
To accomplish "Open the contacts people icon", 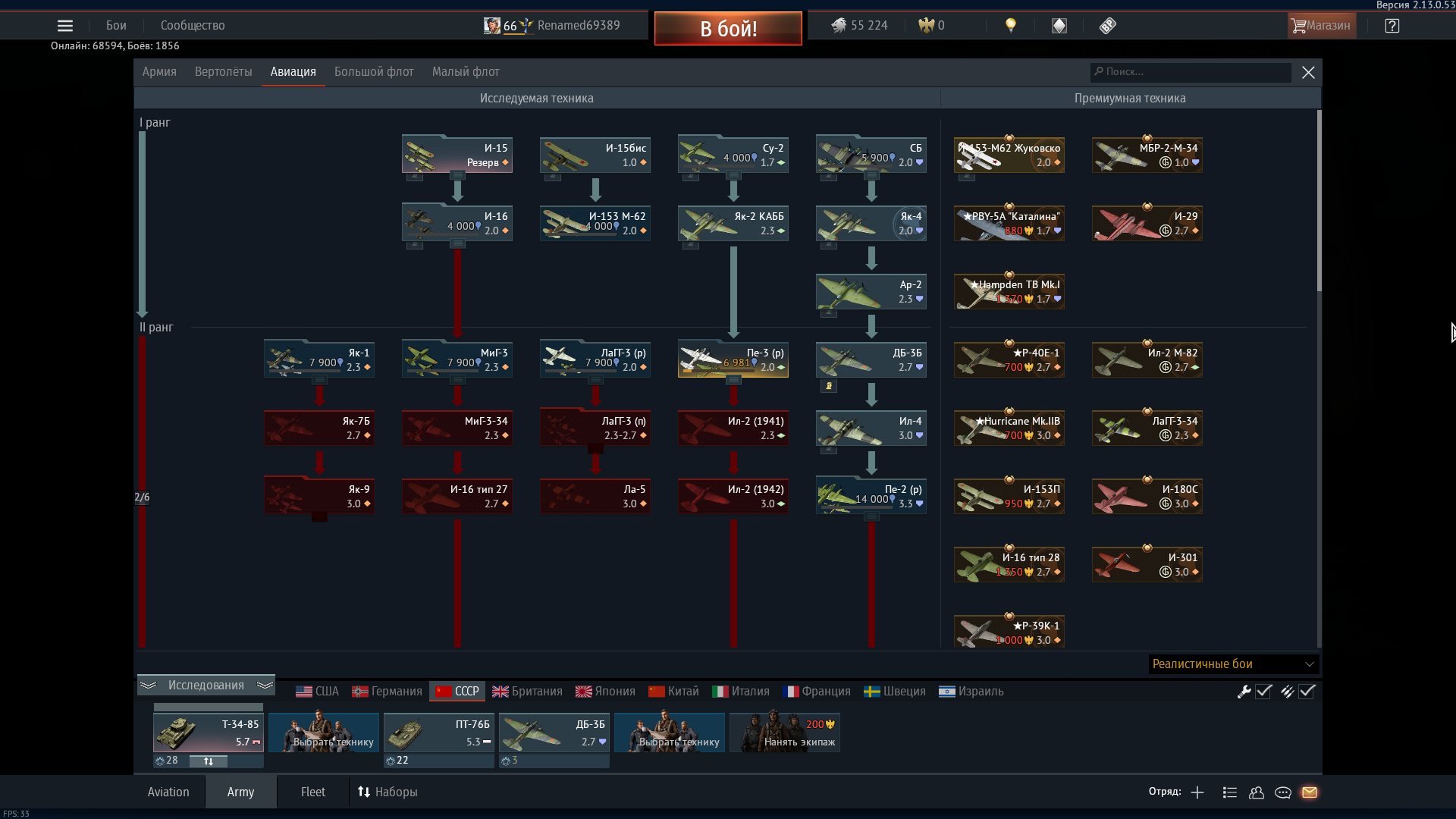I will 1257,792.
